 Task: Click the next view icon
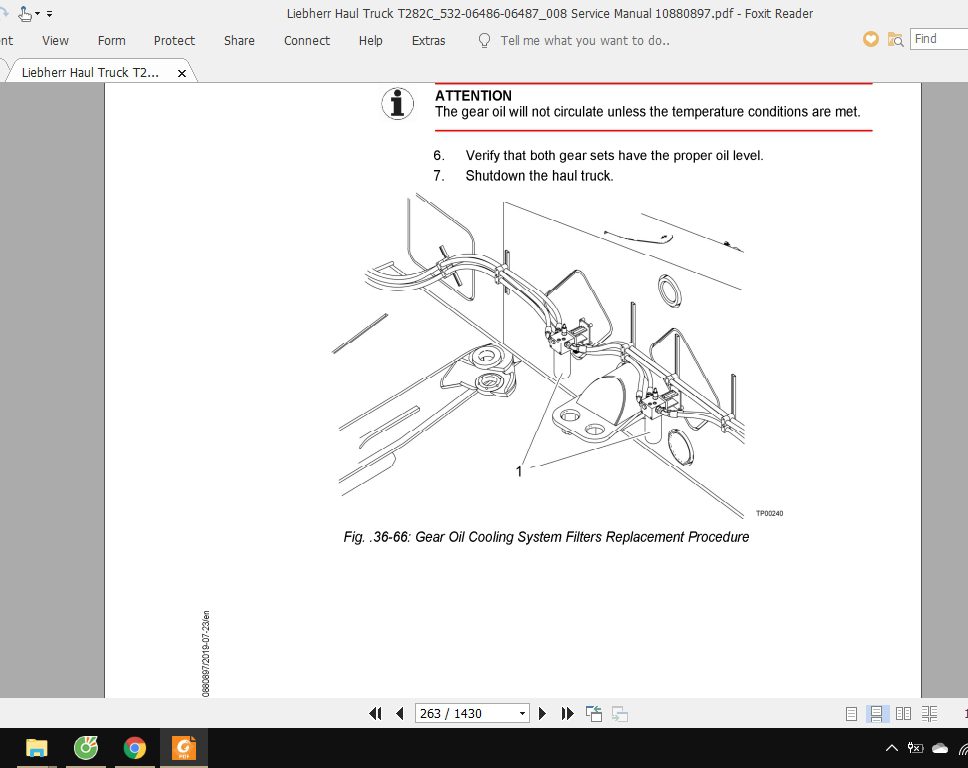620,714
